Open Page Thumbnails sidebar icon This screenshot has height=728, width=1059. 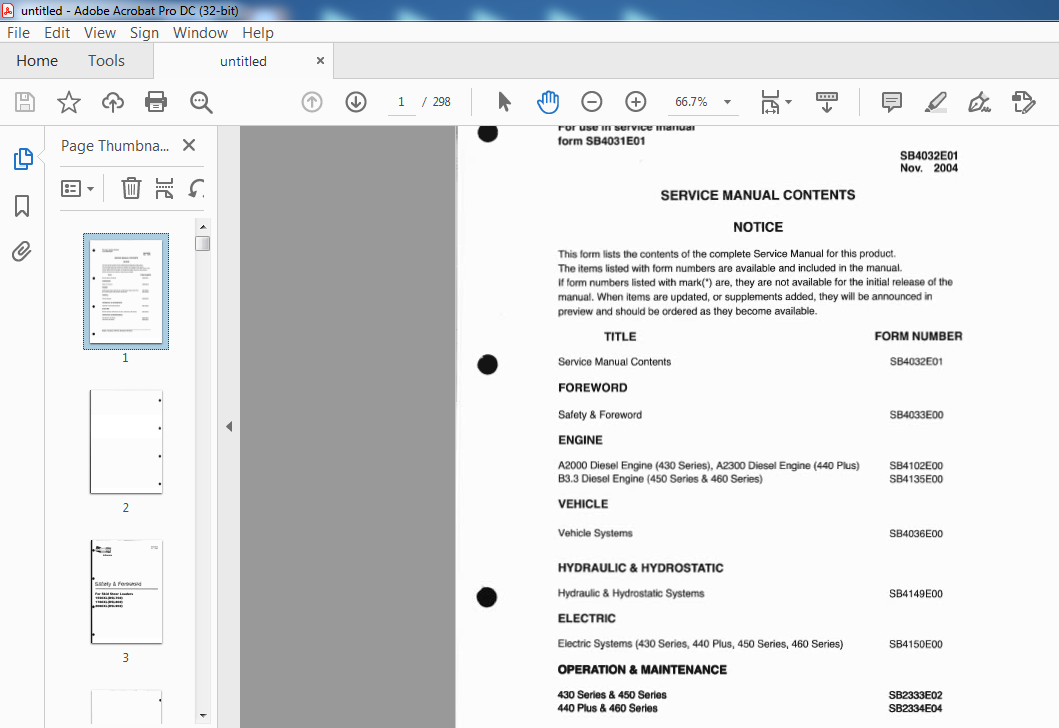[x=22, y=159]
